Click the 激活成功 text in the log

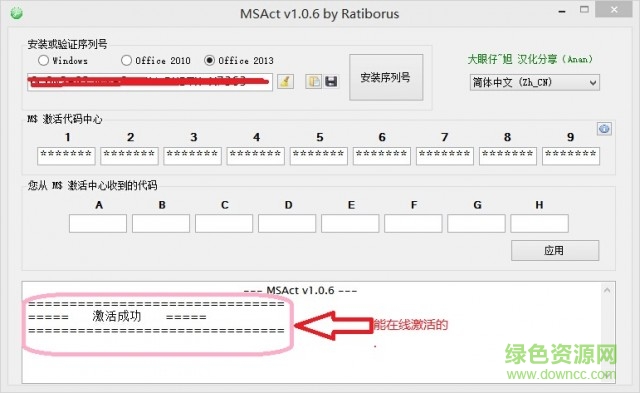117,316
